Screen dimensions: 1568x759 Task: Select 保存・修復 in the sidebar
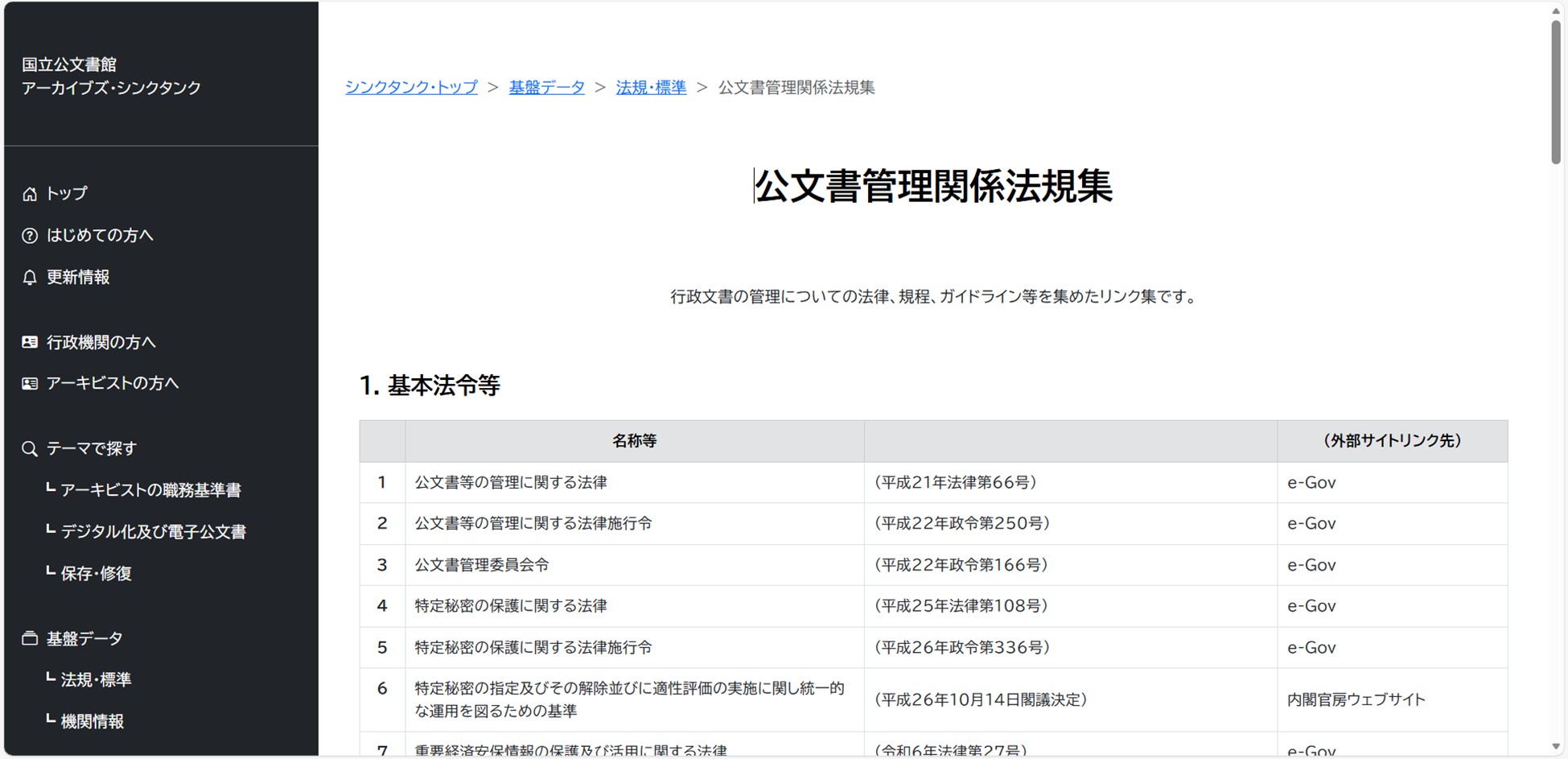tap(96, 574)
